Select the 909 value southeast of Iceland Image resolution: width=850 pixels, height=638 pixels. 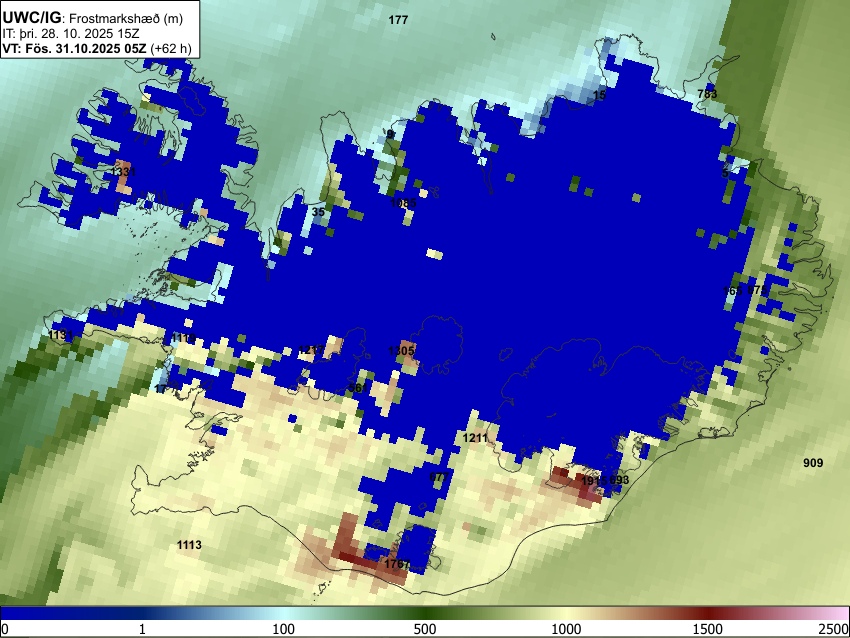click(813, 462)
